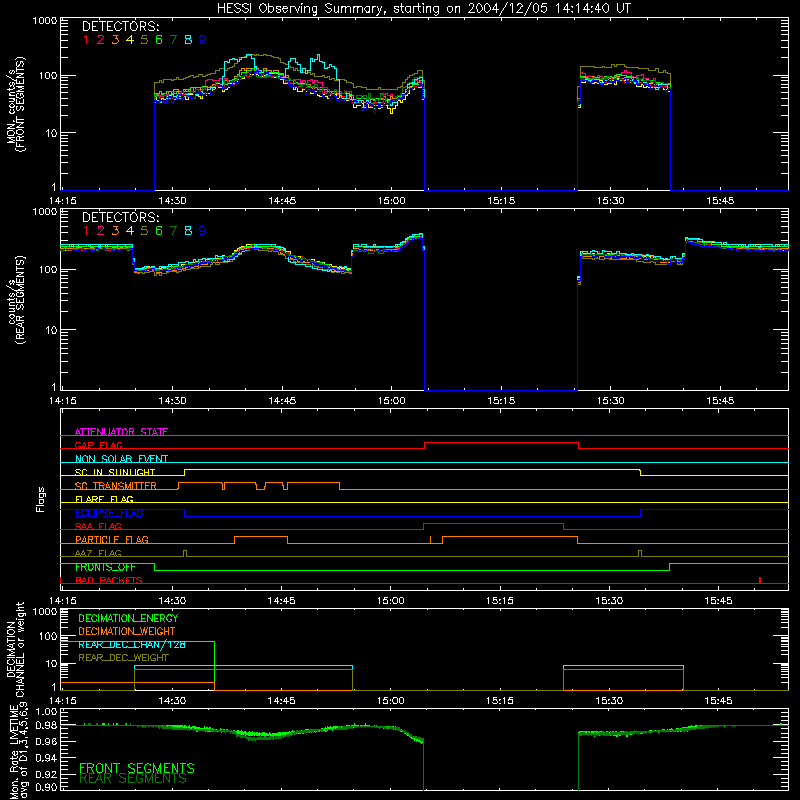Click the PARTICLE FLAG label
The height and width of the screenshot is (800, 800).
click(112, 539)
